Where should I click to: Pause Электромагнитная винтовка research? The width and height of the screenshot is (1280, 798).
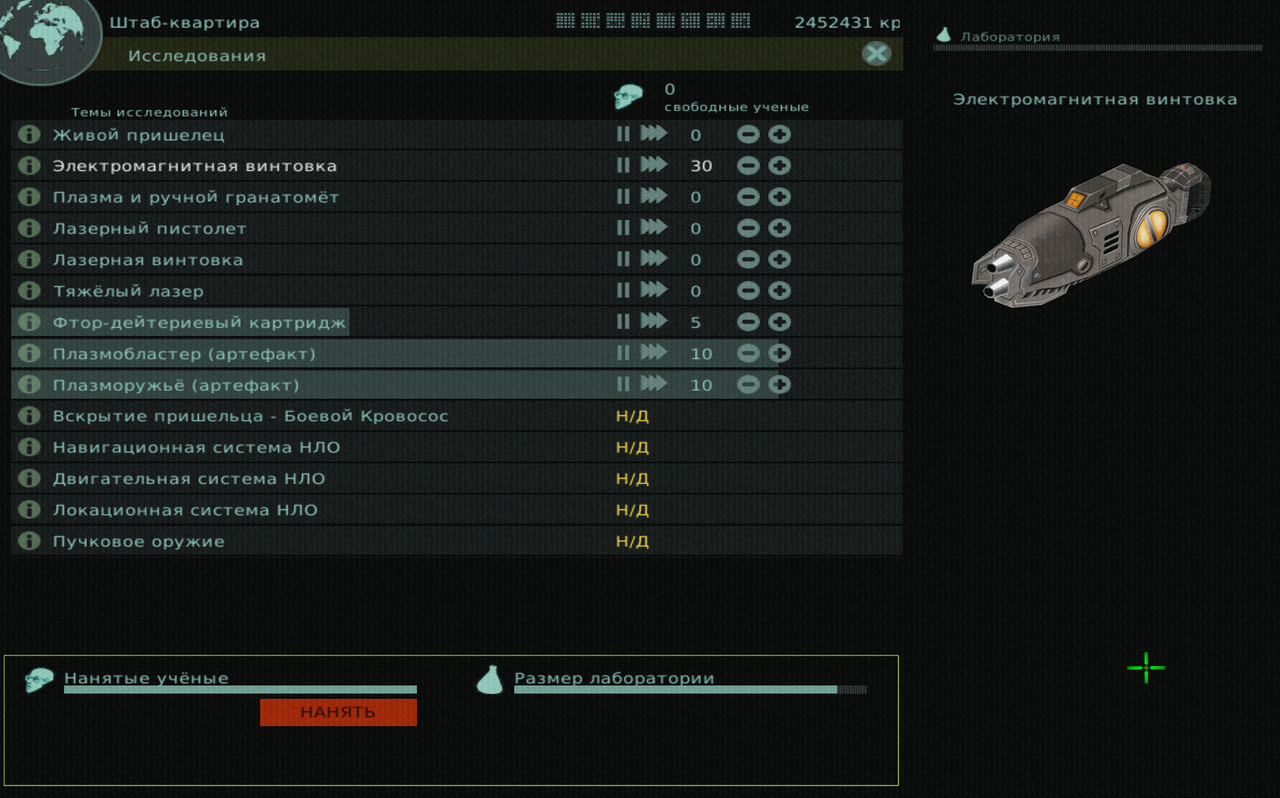(623, 165)
